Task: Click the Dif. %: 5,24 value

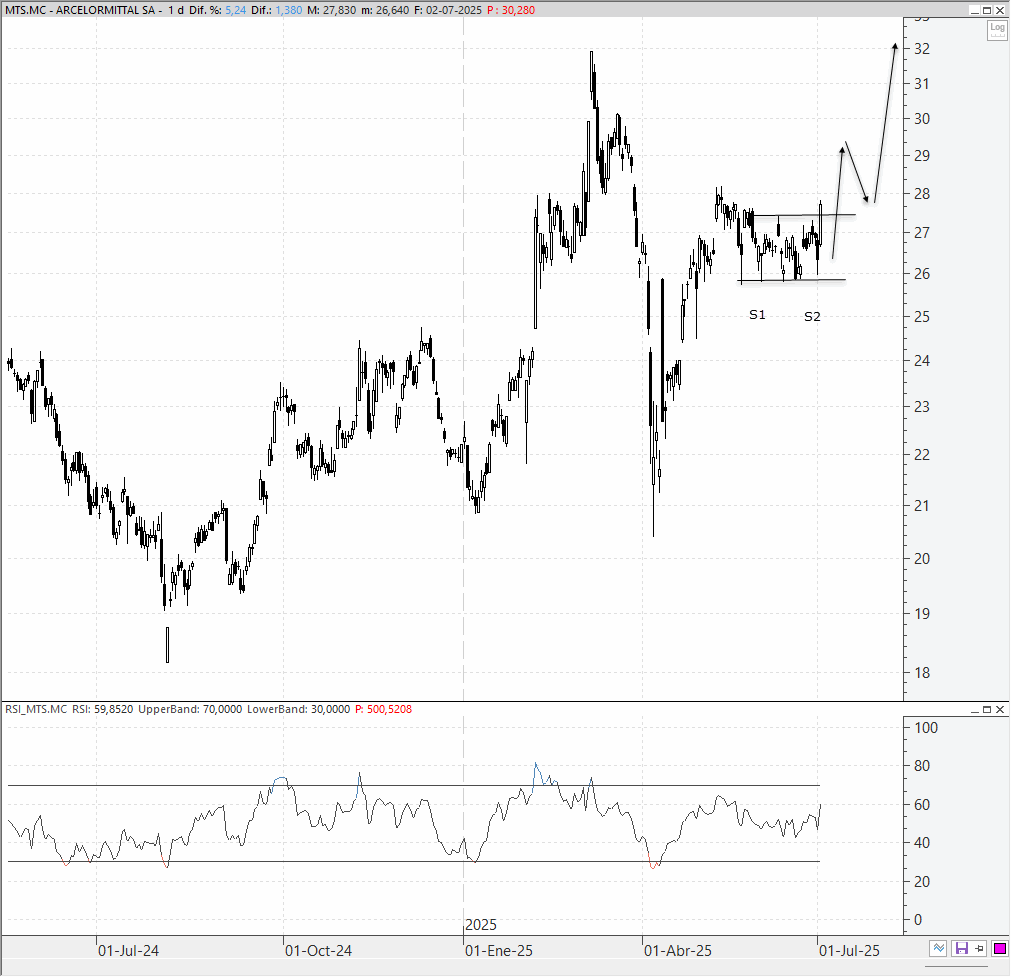Action: pos(217,10)
